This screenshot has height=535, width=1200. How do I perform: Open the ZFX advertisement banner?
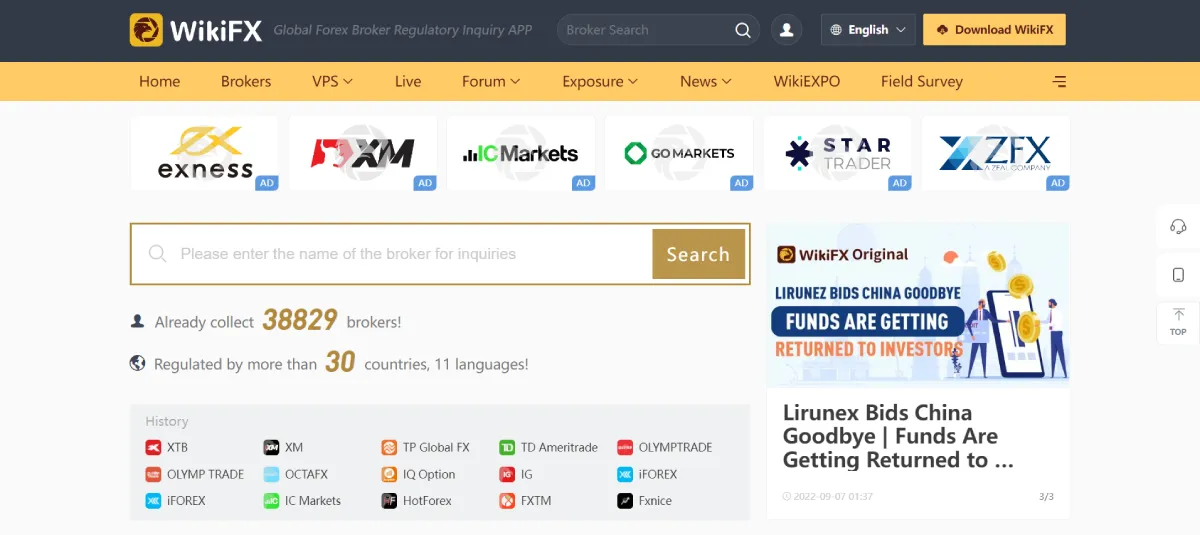[x=995, y=153]
